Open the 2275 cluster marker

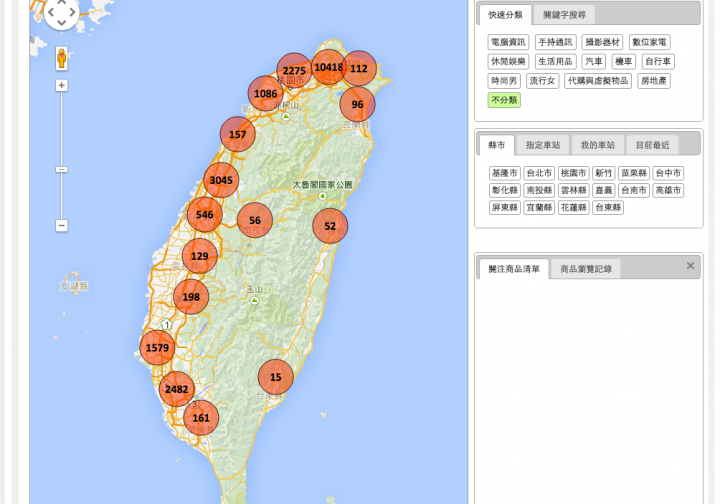coord(294,70)
